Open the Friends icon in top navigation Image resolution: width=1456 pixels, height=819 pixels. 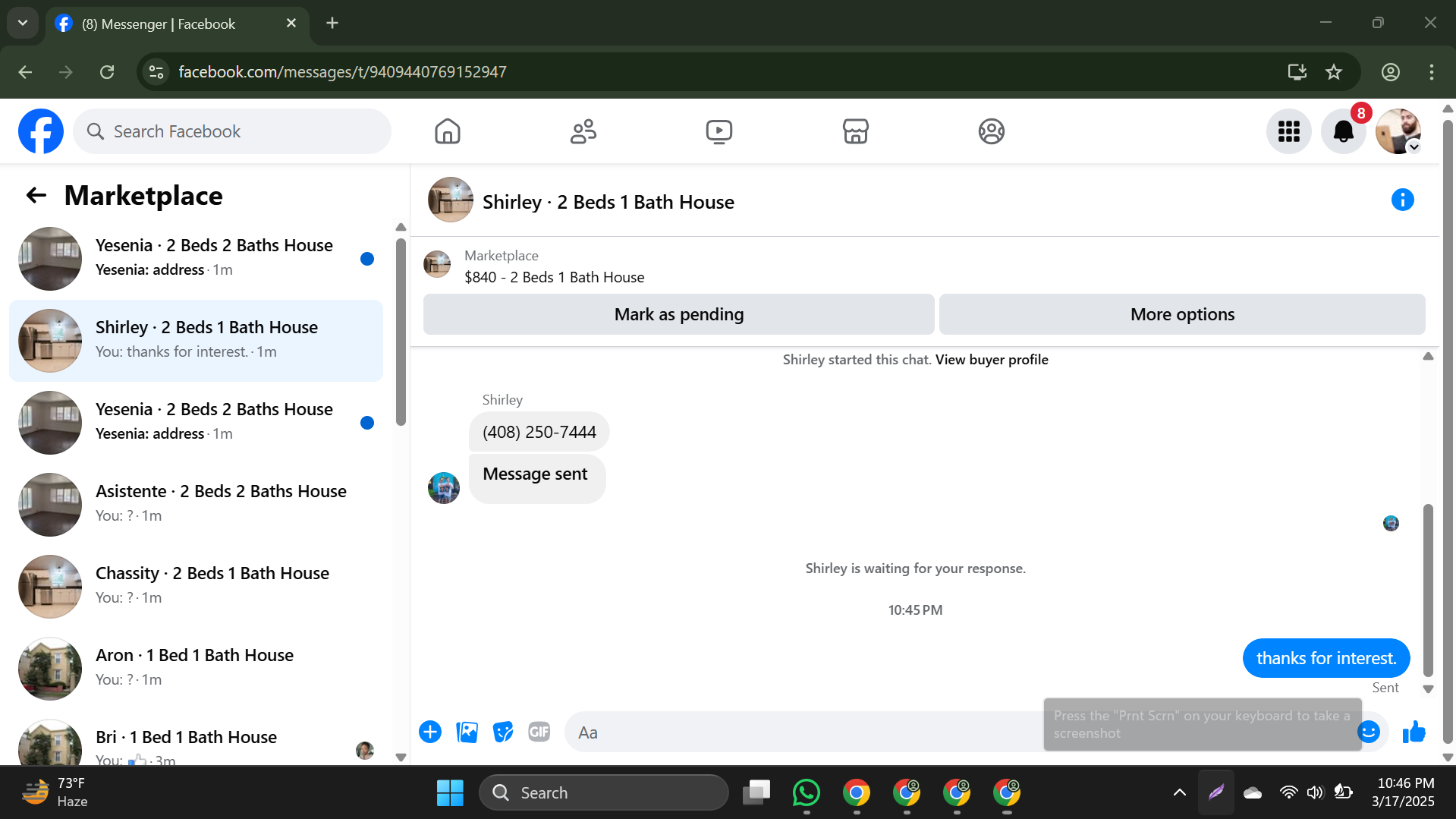point(583,131)
